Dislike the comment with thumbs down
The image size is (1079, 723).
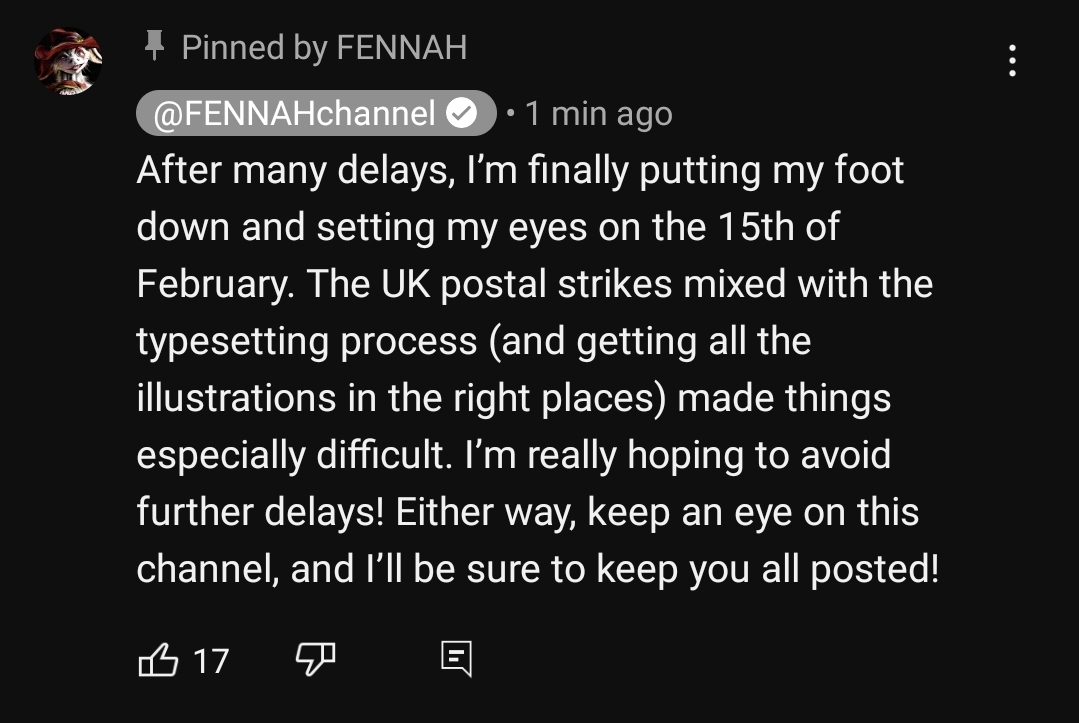click(x=315, y=660)
